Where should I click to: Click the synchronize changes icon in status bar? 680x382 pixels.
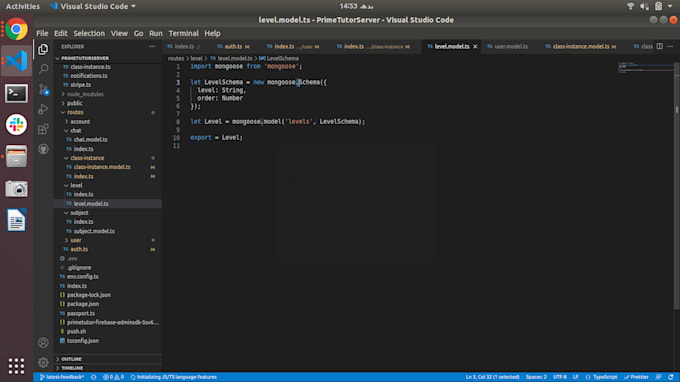pos(94,377)
